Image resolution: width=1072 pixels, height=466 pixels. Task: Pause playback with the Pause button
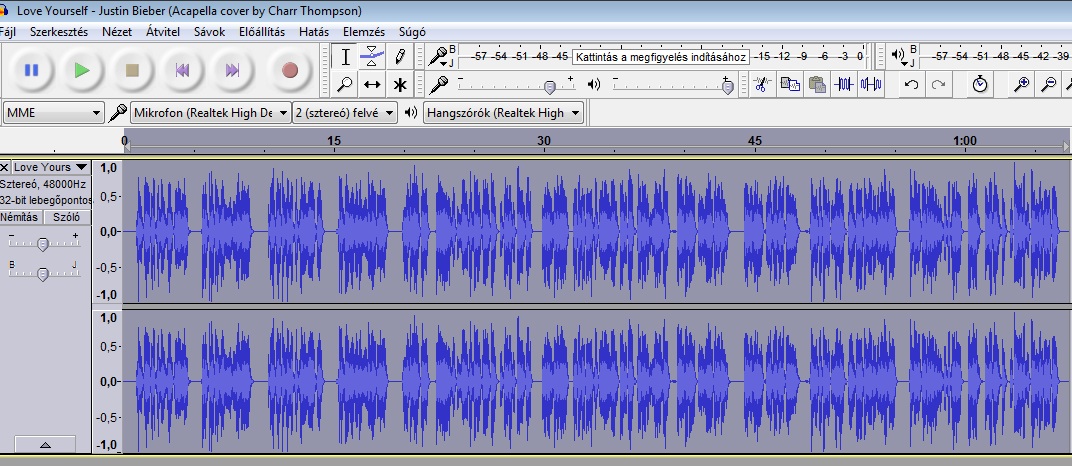pyautogui.click(x=31, y=70)
